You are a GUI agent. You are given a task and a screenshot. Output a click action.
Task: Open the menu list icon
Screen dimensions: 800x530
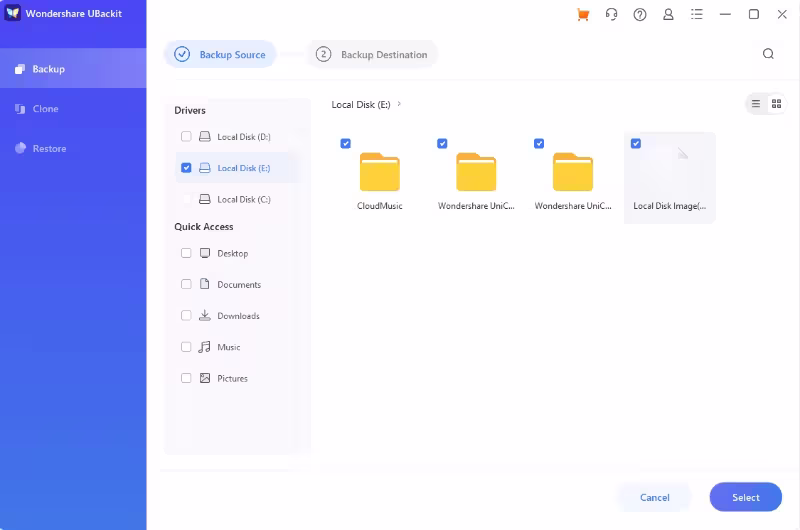[x=697, y=14]
